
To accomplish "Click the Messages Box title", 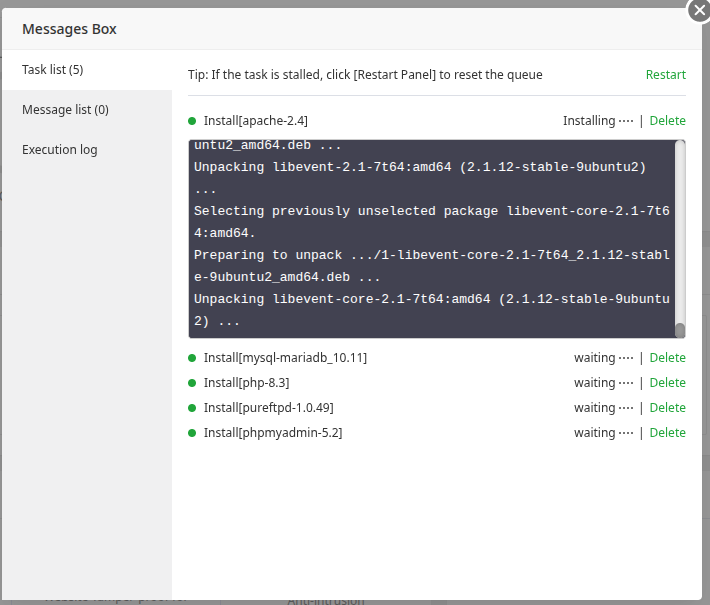I will [x=69, y=29].
